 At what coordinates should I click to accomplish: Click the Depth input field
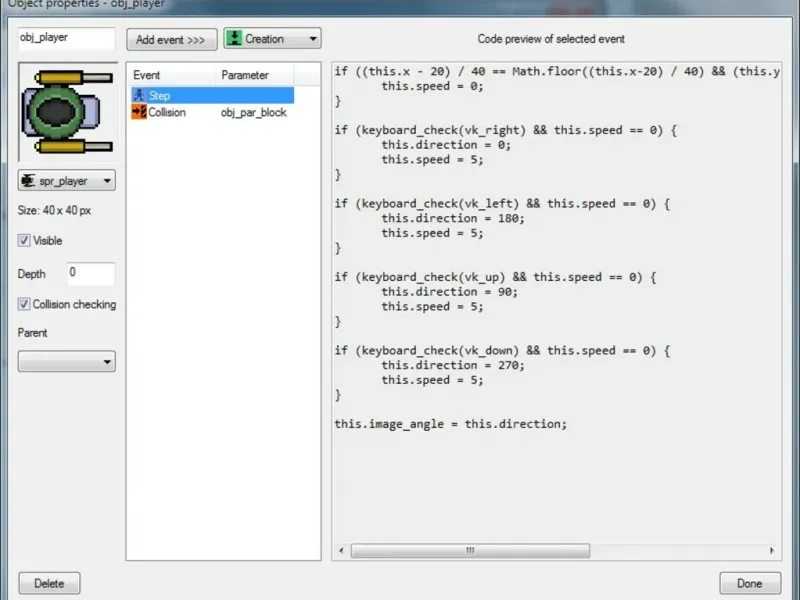[x=91, y=273]
